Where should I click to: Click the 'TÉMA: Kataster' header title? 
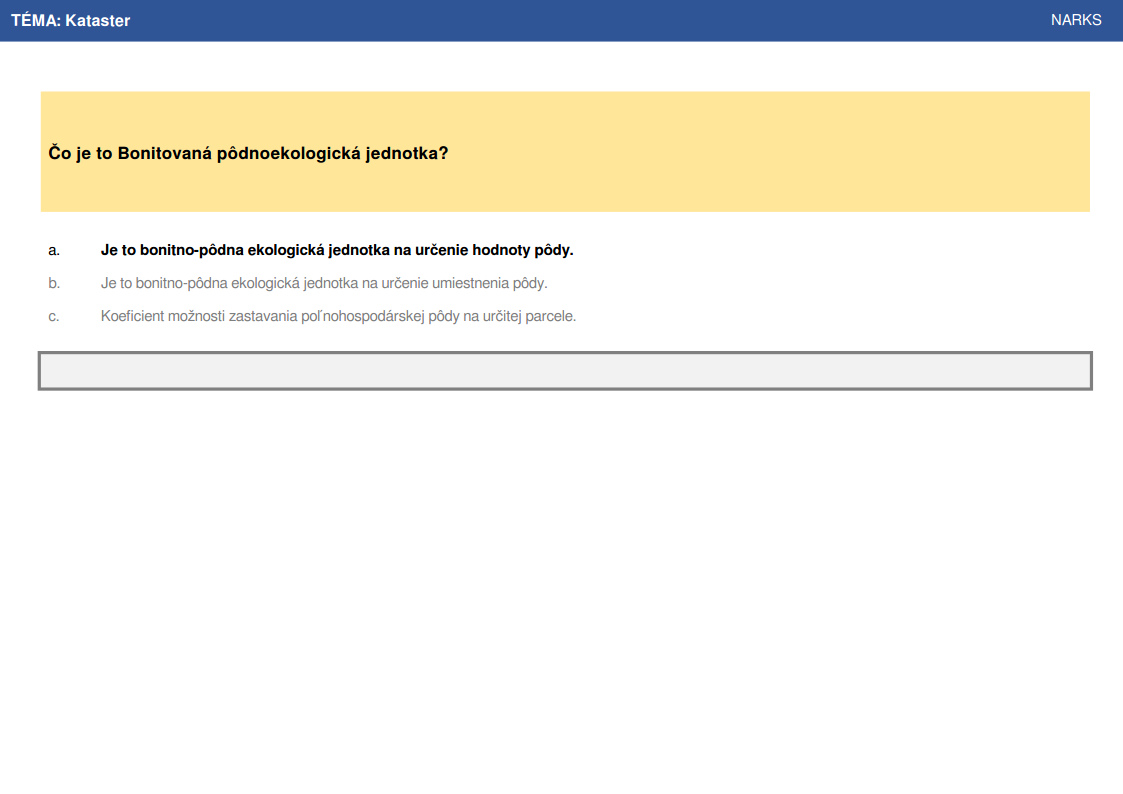(70, 21)
